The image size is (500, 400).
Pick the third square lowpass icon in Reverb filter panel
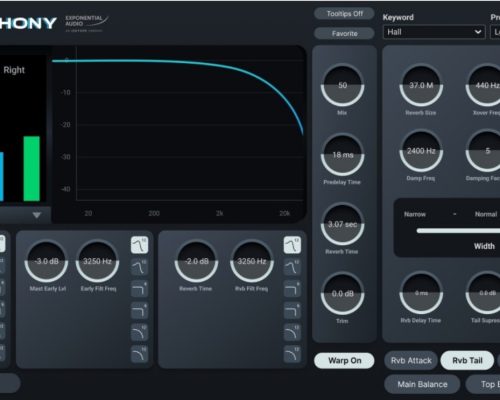pyautogui.click(x=292, y=289)
